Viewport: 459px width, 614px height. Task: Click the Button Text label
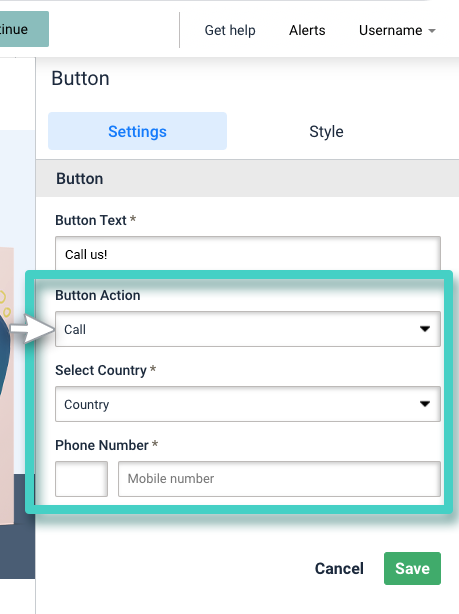[91, 220]
